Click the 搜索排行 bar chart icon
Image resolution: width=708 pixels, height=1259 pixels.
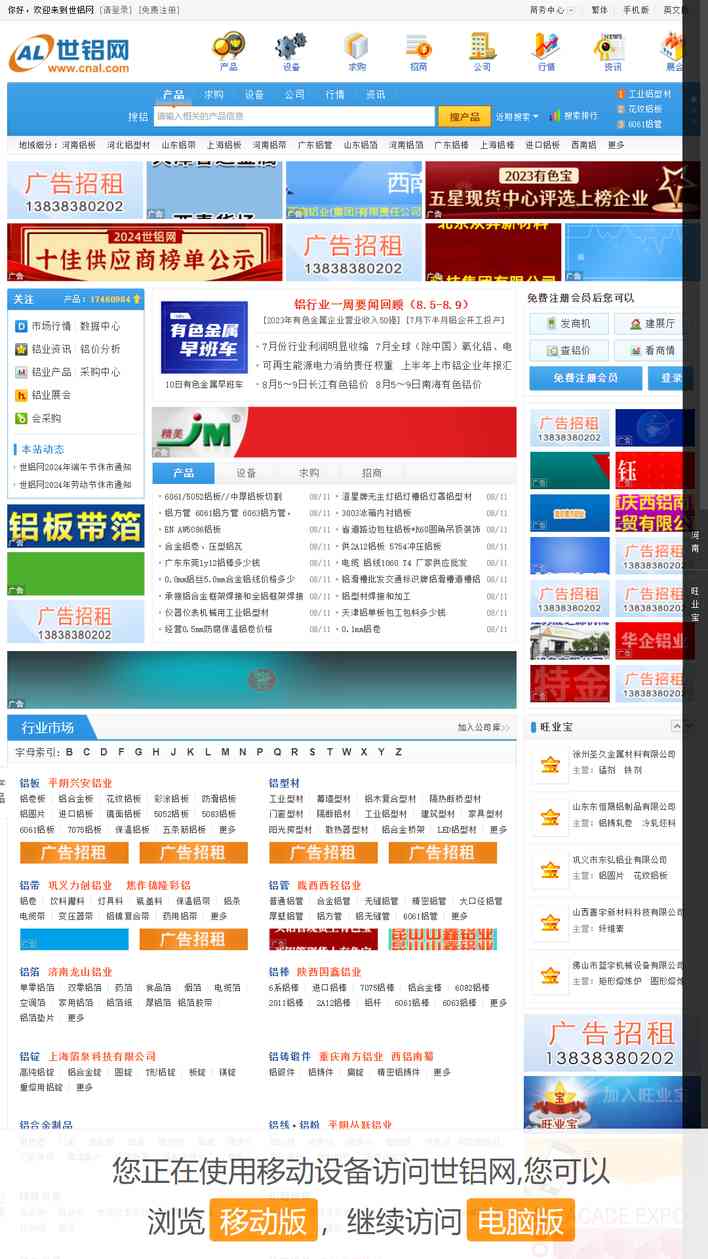click(555, 116)
